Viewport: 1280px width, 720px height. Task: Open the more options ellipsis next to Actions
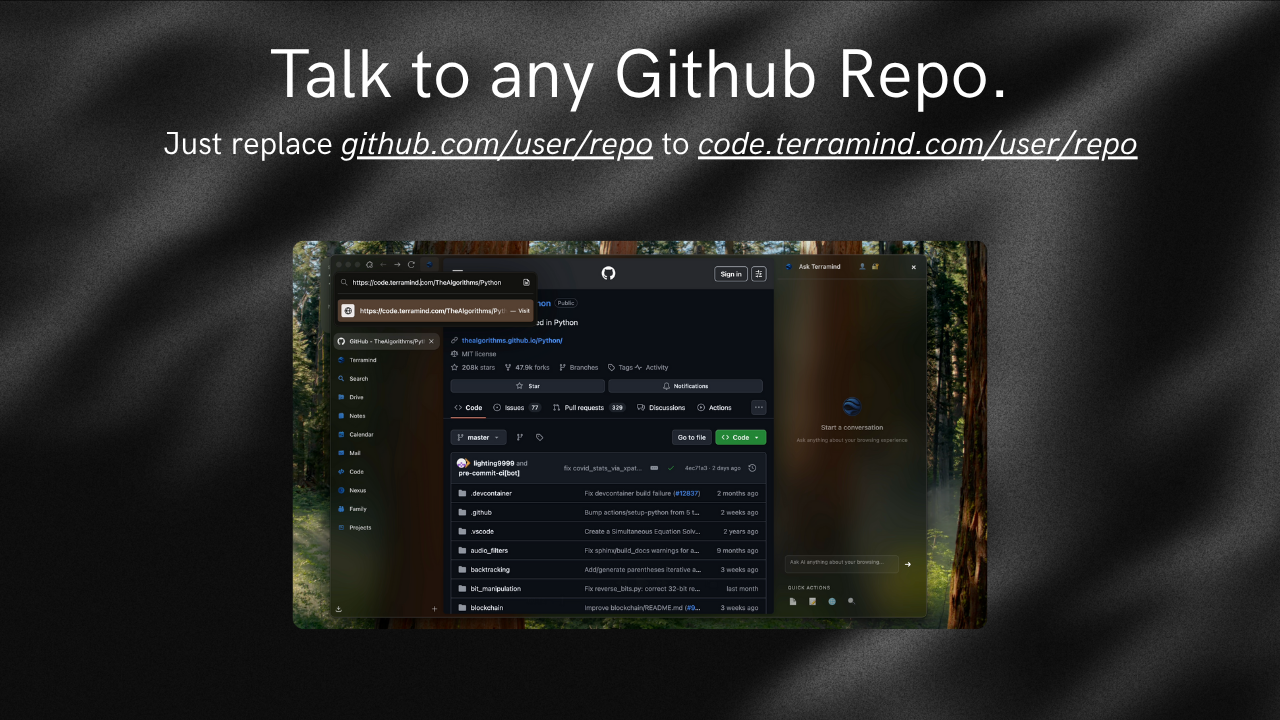pos(759,407)
